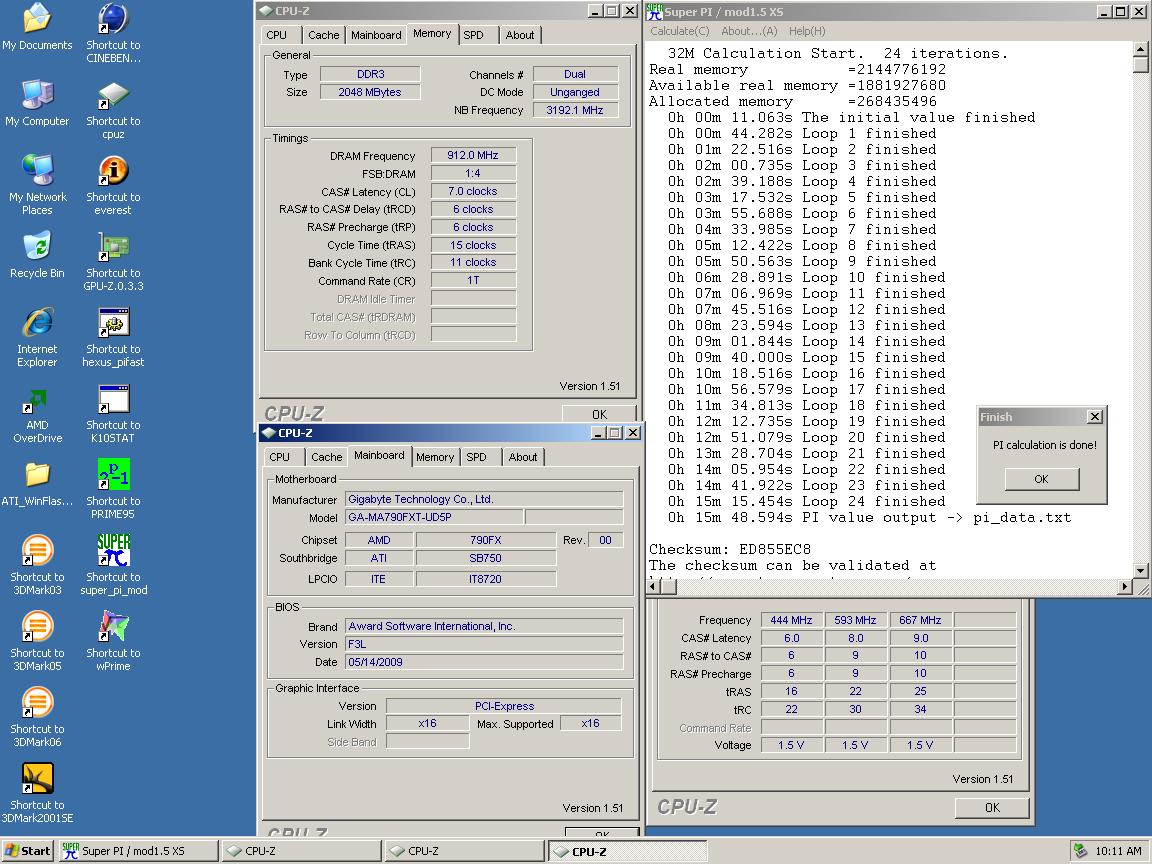Screen dimensions: 1152x864
Task: Click the CAS# Latency 7.0 clocks field
Action: tap(473, 191)
